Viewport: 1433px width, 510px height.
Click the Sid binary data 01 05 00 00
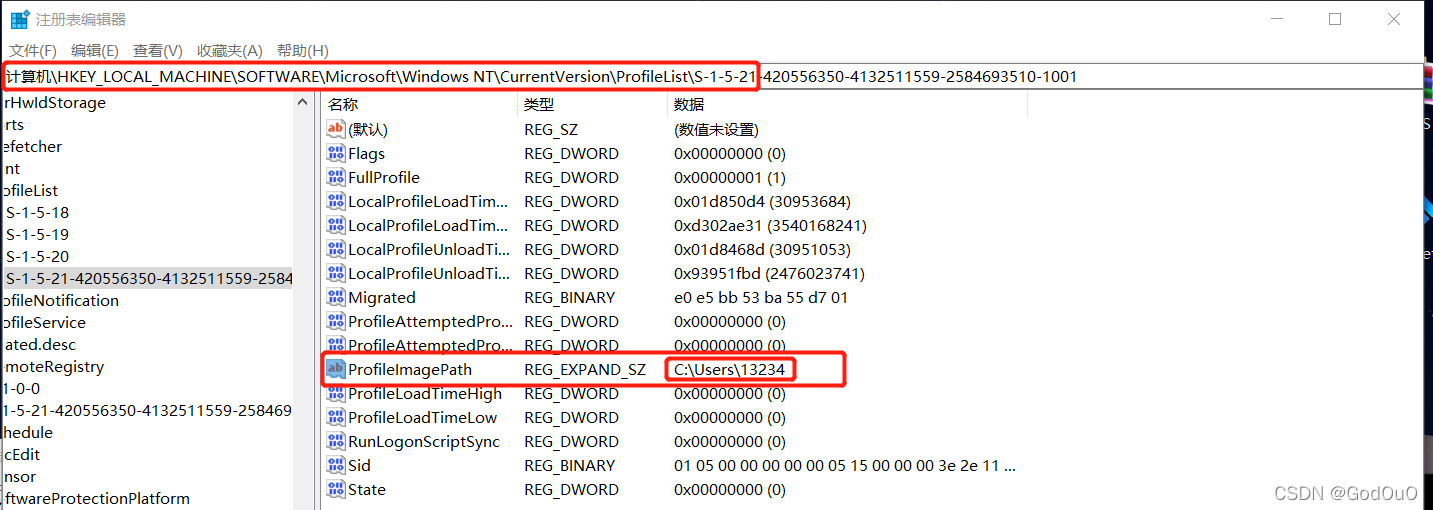coord(845,465)
